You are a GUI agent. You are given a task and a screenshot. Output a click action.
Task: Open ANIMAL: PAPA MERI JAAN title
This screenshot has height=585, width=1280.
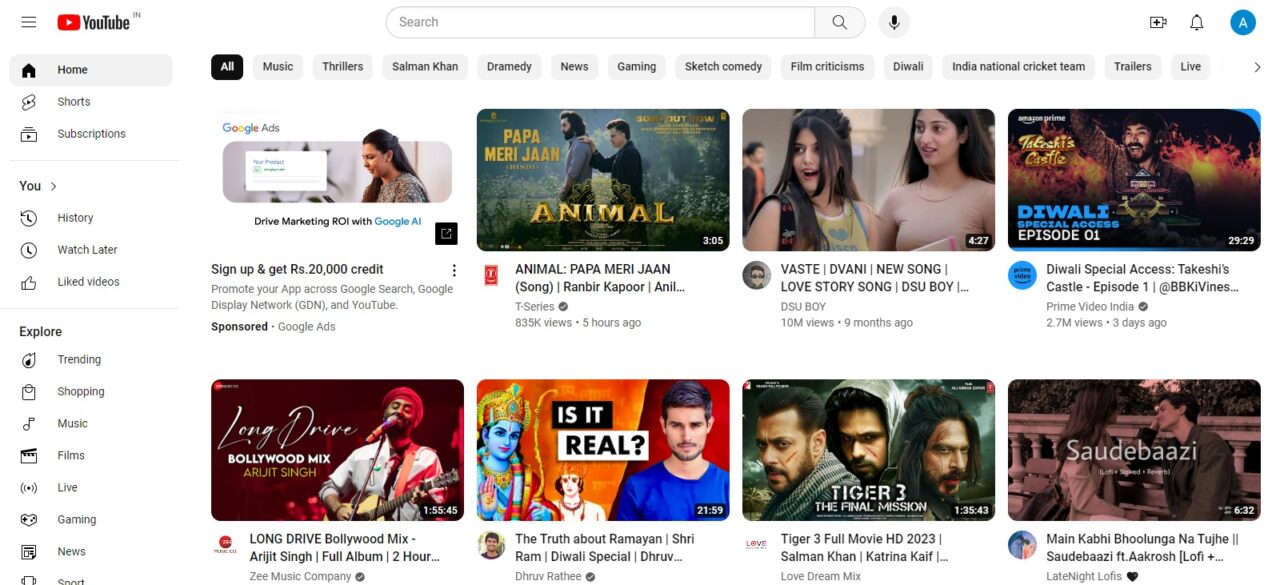pos(600,278)
